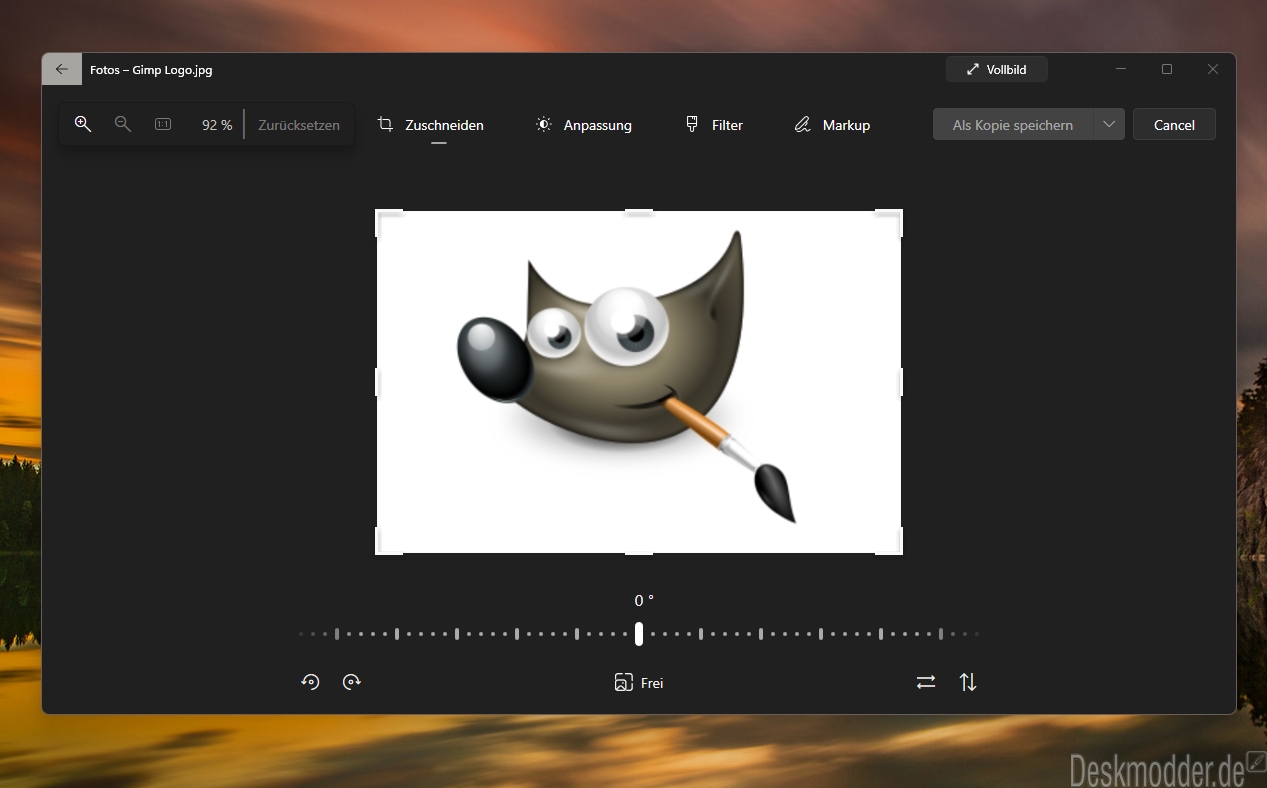The image size is (1267, 788).
Task: Click Als Kopie speichern button
Action: click(x=1013, y=125)
